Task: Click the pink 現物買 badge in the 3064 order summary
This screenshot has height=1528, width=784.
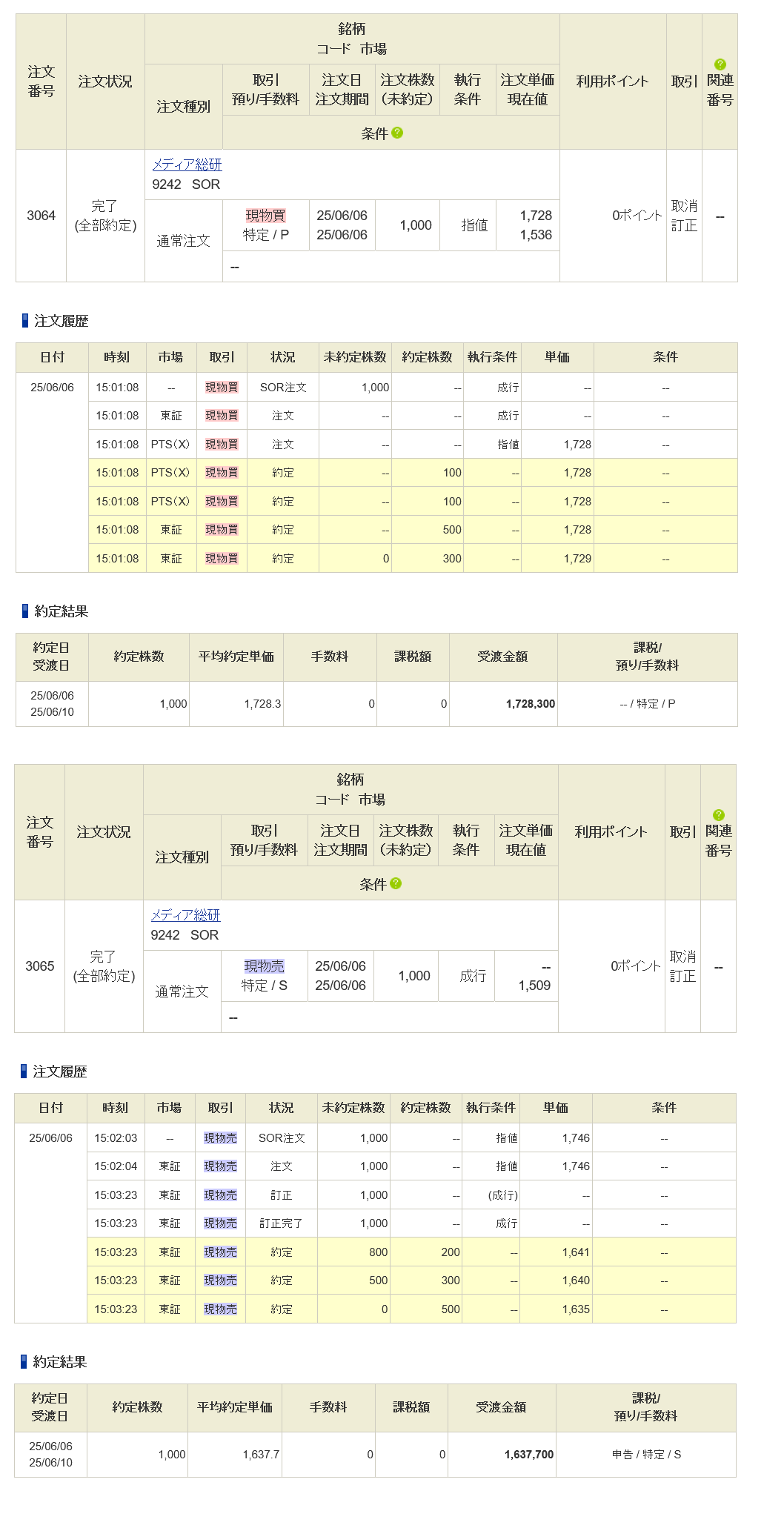Action: pyautogui.click(x=265, y=216)
